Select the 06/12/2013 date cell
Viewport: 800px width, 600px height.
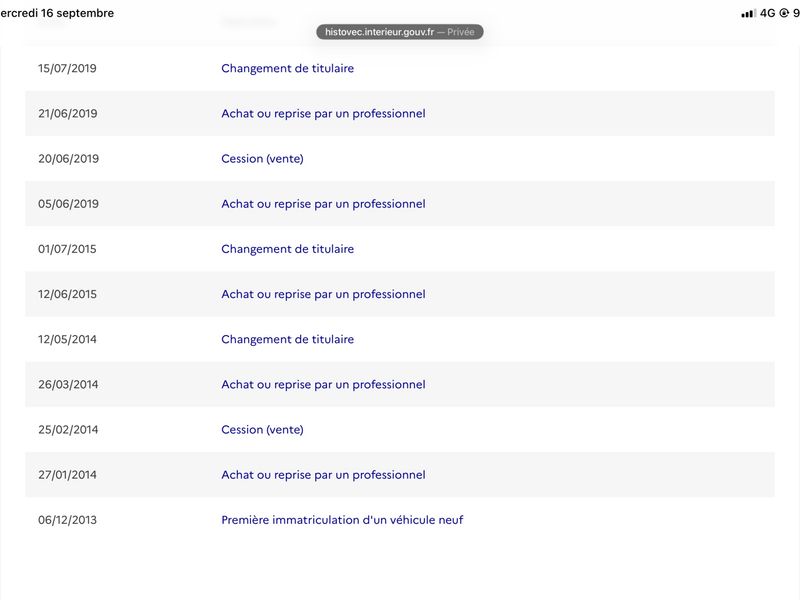click(67, 520)
